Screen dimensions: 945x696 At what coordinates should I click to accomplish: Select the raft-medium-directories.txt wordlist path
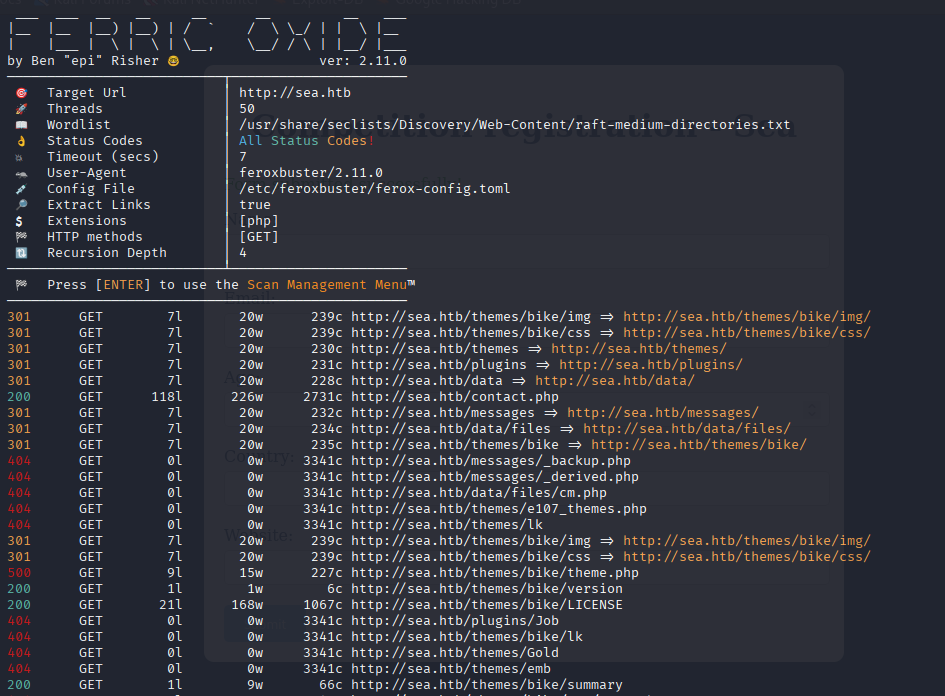515,125
